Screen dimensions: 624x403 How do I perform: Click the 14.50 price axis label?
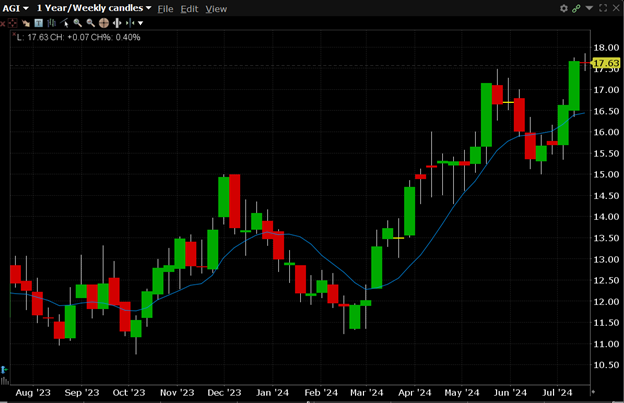pos(606,196)
